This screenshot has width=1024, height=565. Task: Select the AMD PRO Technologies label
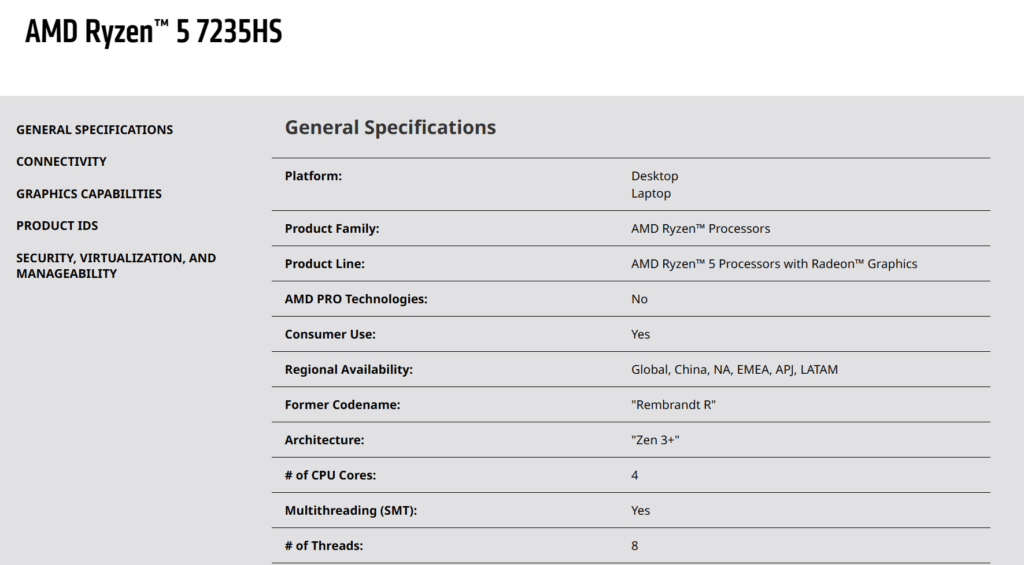[356, 299]
